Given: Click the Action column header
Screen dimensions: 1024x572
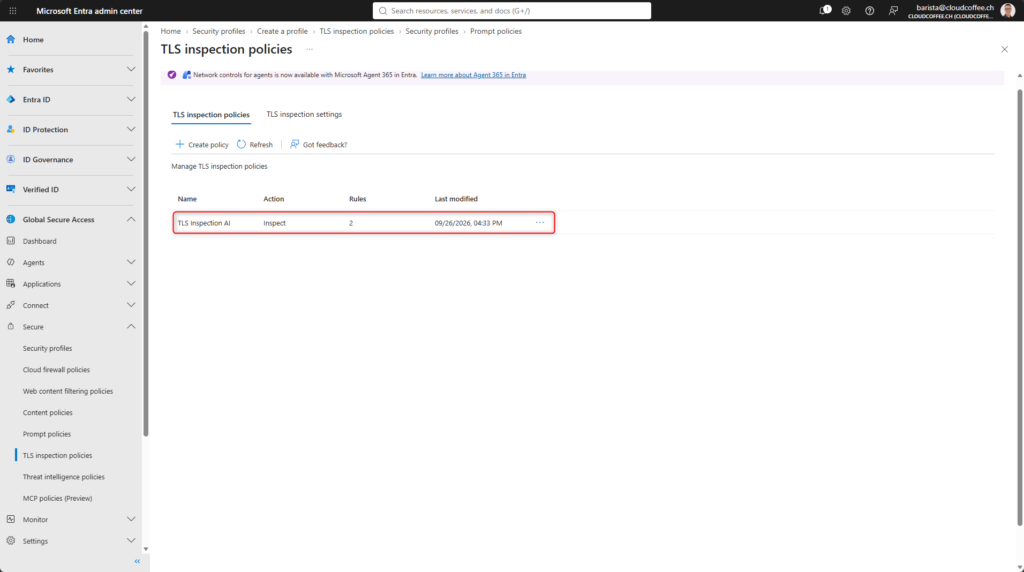Looking at the screenshot, I should tap(274, 199).
